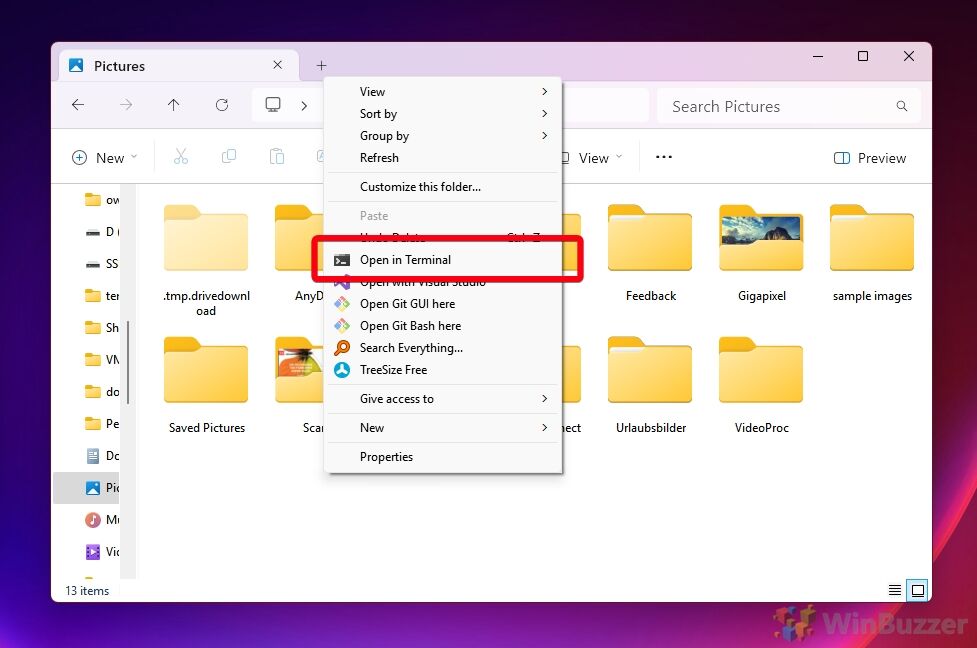The height and width of the screenshot is (648, 977).
Task: Switch to details list view icon
Action: pyautogui.click(x=895, y=590)
